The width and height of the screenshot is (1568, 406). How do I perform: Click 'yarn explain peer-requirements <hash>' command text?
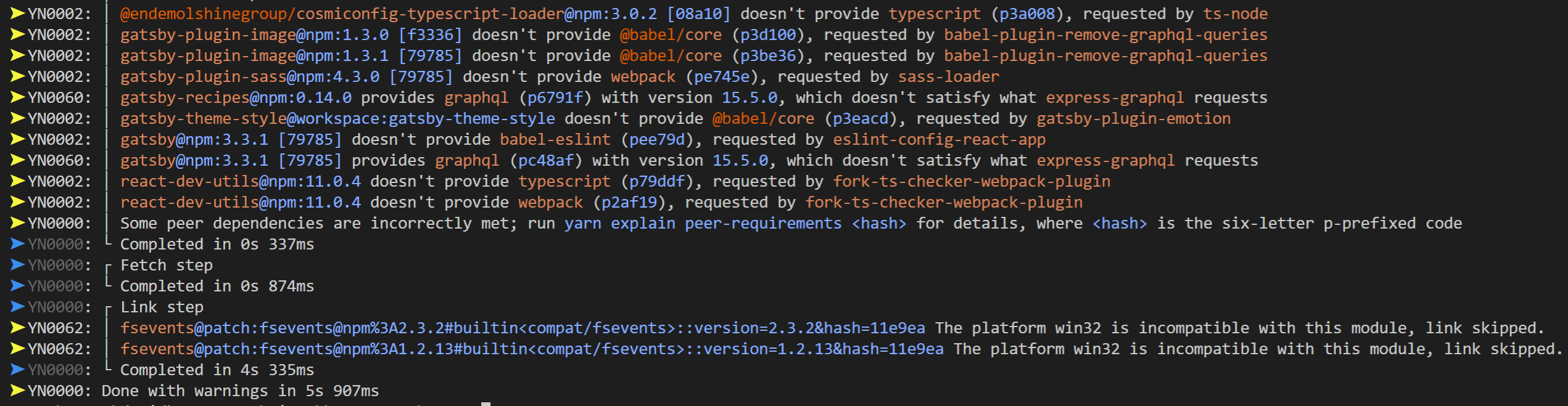[736, 223]
